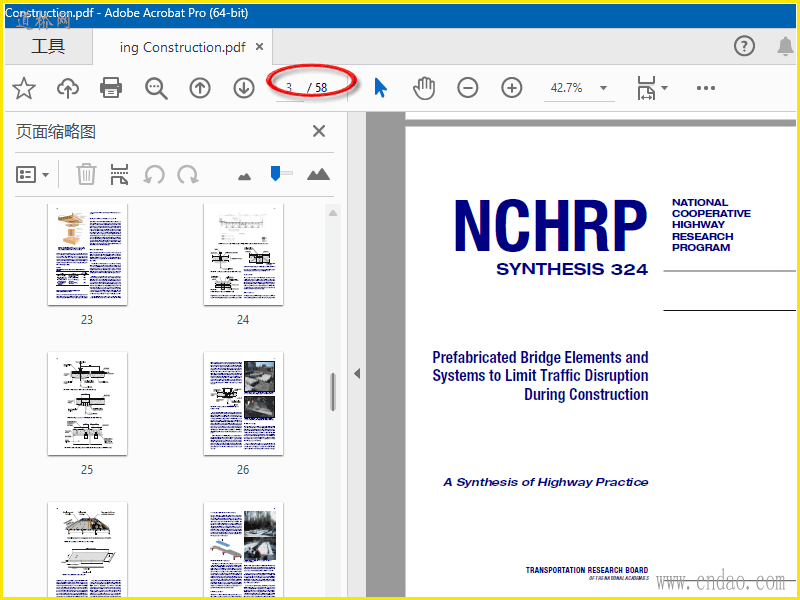This screenshot has height=600, width=800.
Task: Collapse the left navigation pane arrow
Action: (x=357, y=373)
